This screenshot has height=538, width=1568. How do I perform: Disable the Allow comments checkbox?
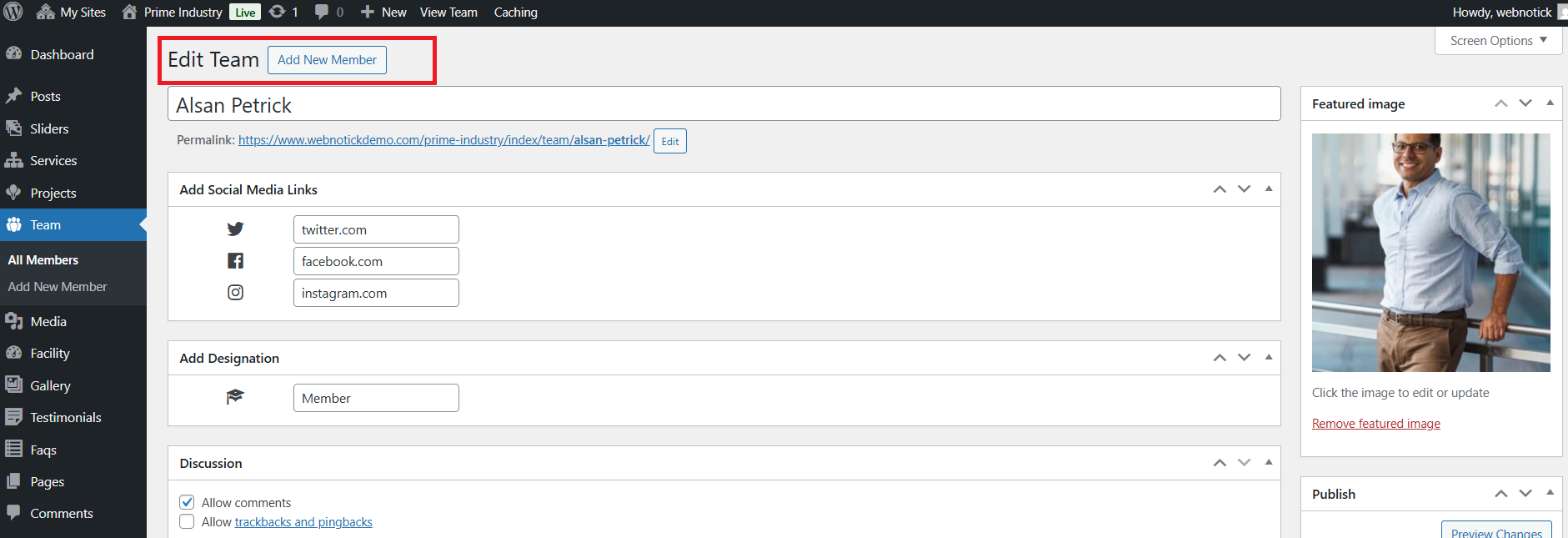pos(188,502)
